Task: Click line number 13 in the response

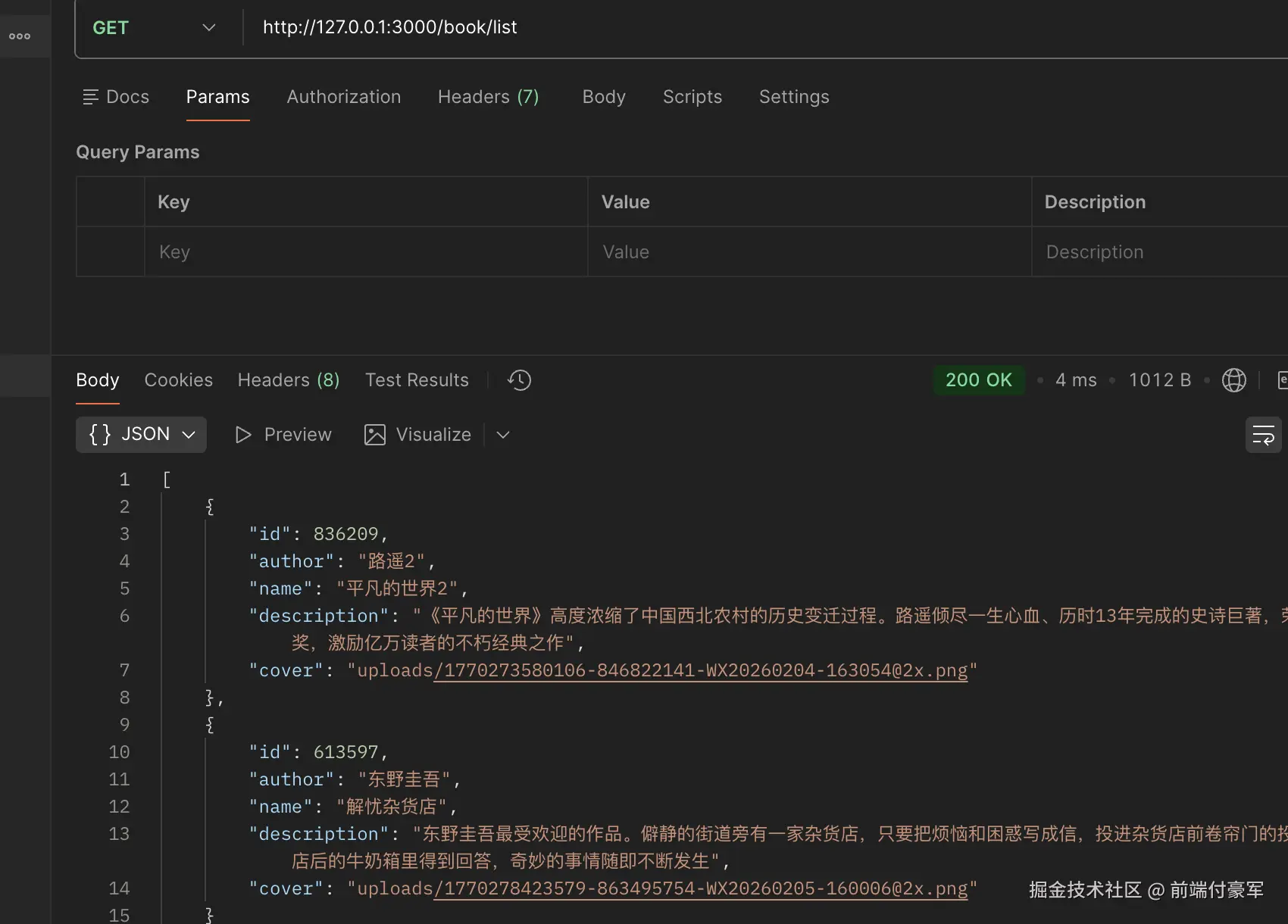Action: coord(119,835)
